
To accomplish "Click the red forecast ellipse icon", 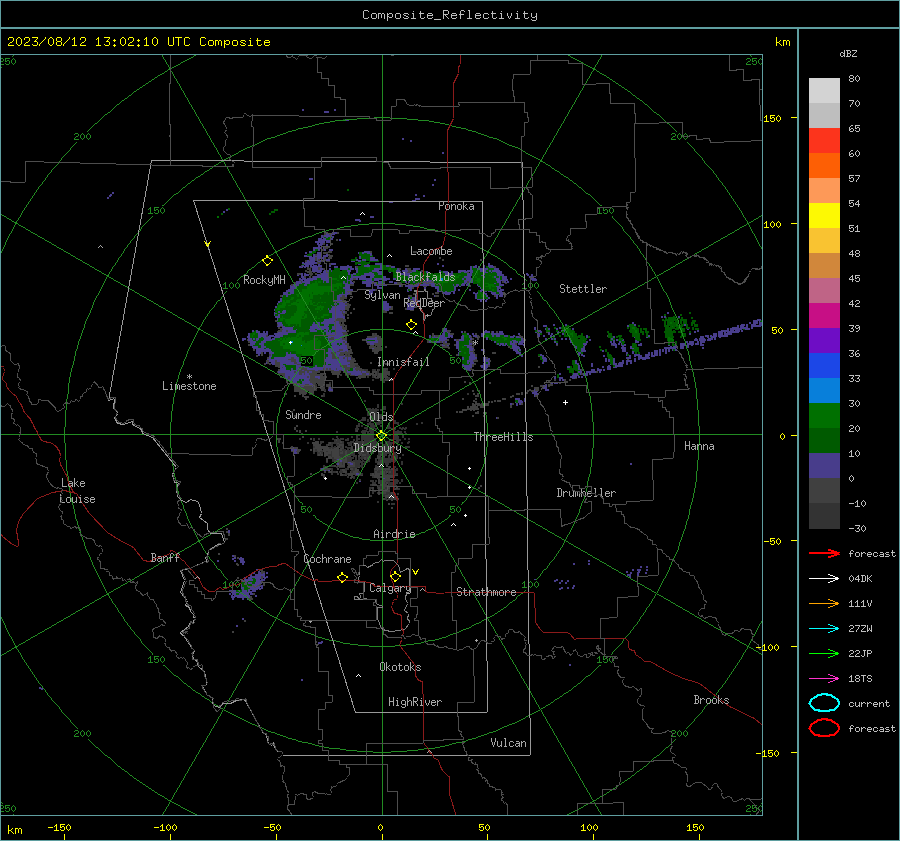I will (x=824, y=728).
